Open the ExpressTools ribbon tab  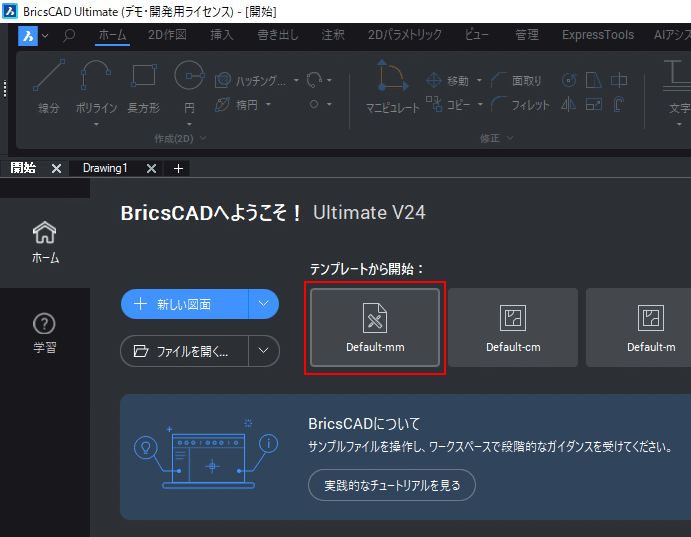click(598, 35)
